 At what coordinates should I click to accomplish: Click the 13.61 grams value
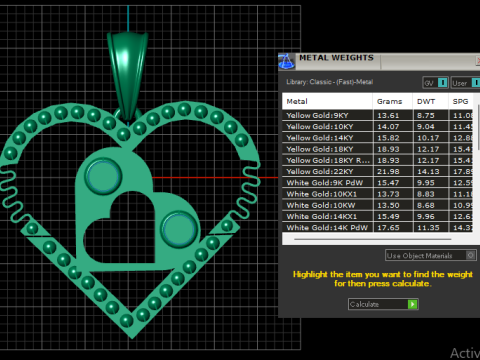(388, 116)
